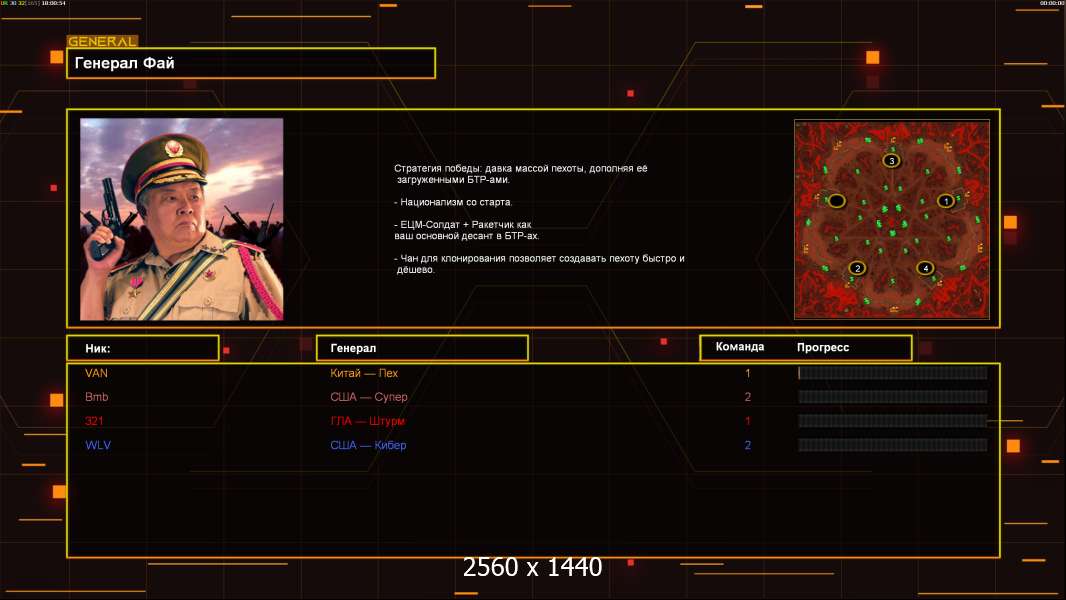Click 'Китай — Пех' general entry
The image size is (1066, 600).
point(364,373)
